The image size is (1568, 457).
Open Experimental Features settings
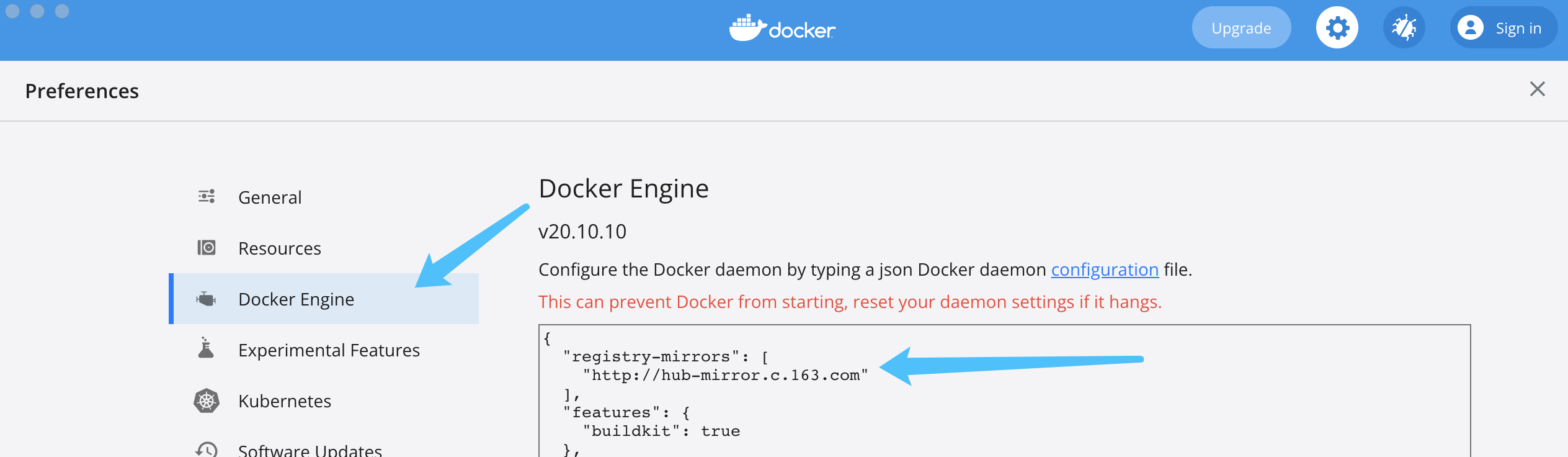click(x=324, y=350)
